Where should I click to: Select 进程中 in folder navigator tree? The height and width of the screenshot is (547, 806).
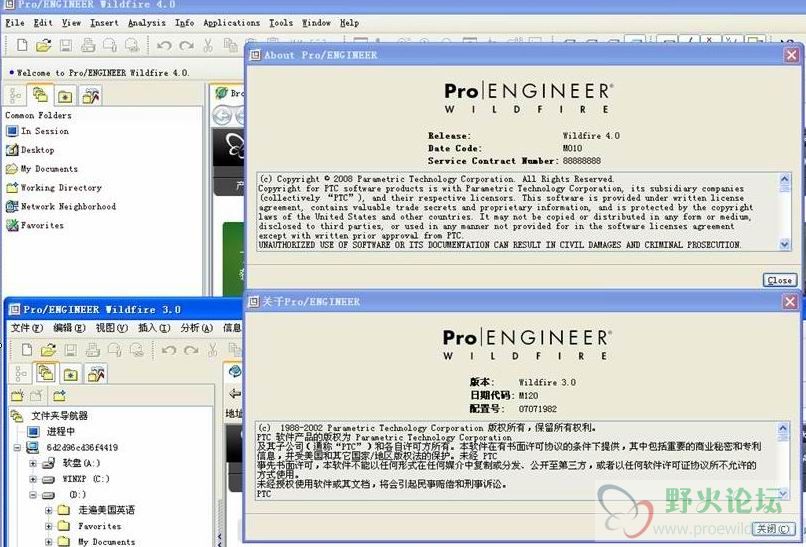51,431
